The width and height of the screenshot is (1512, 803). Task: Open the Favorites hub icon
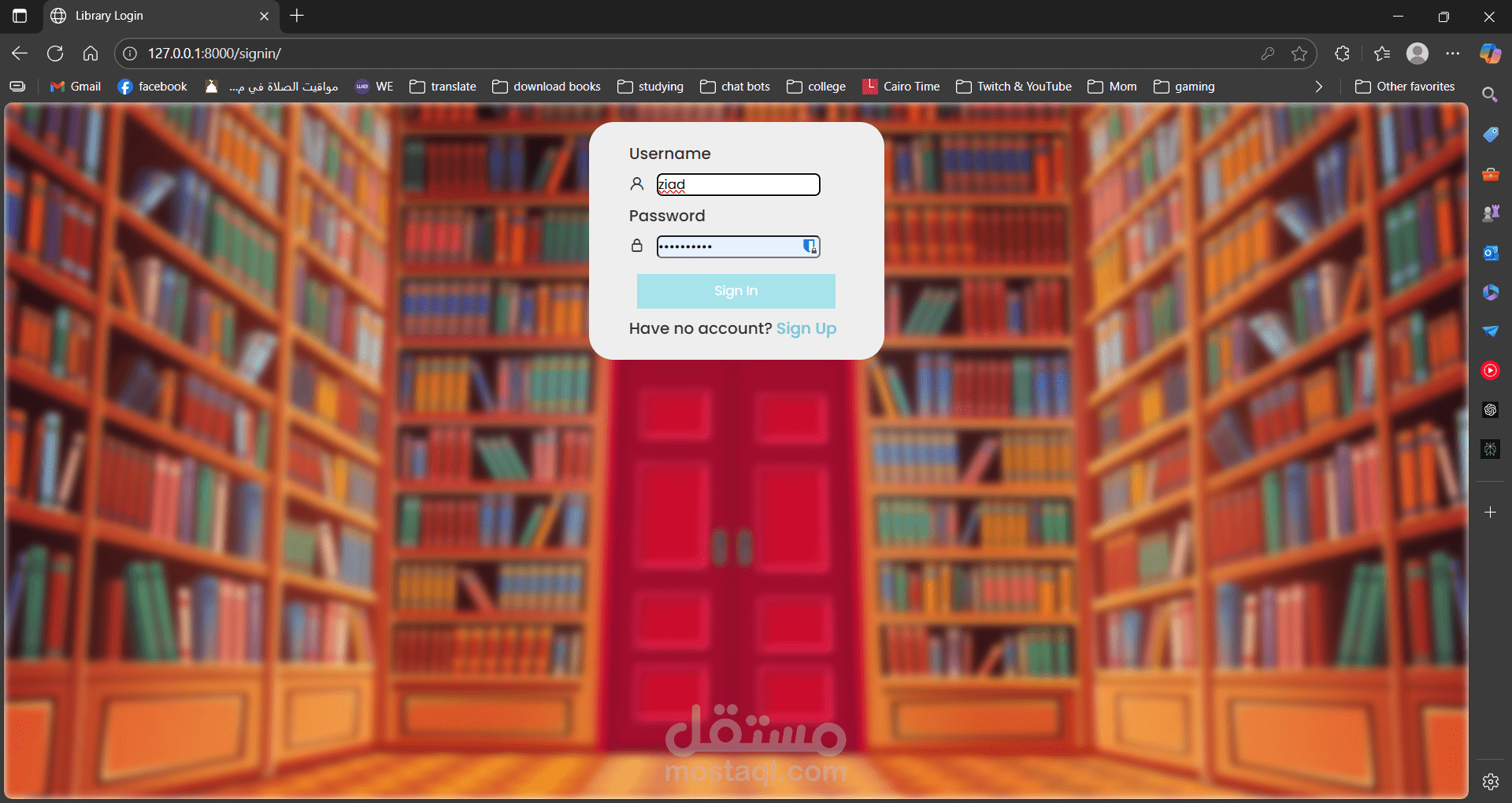(x=1382, y=54)
